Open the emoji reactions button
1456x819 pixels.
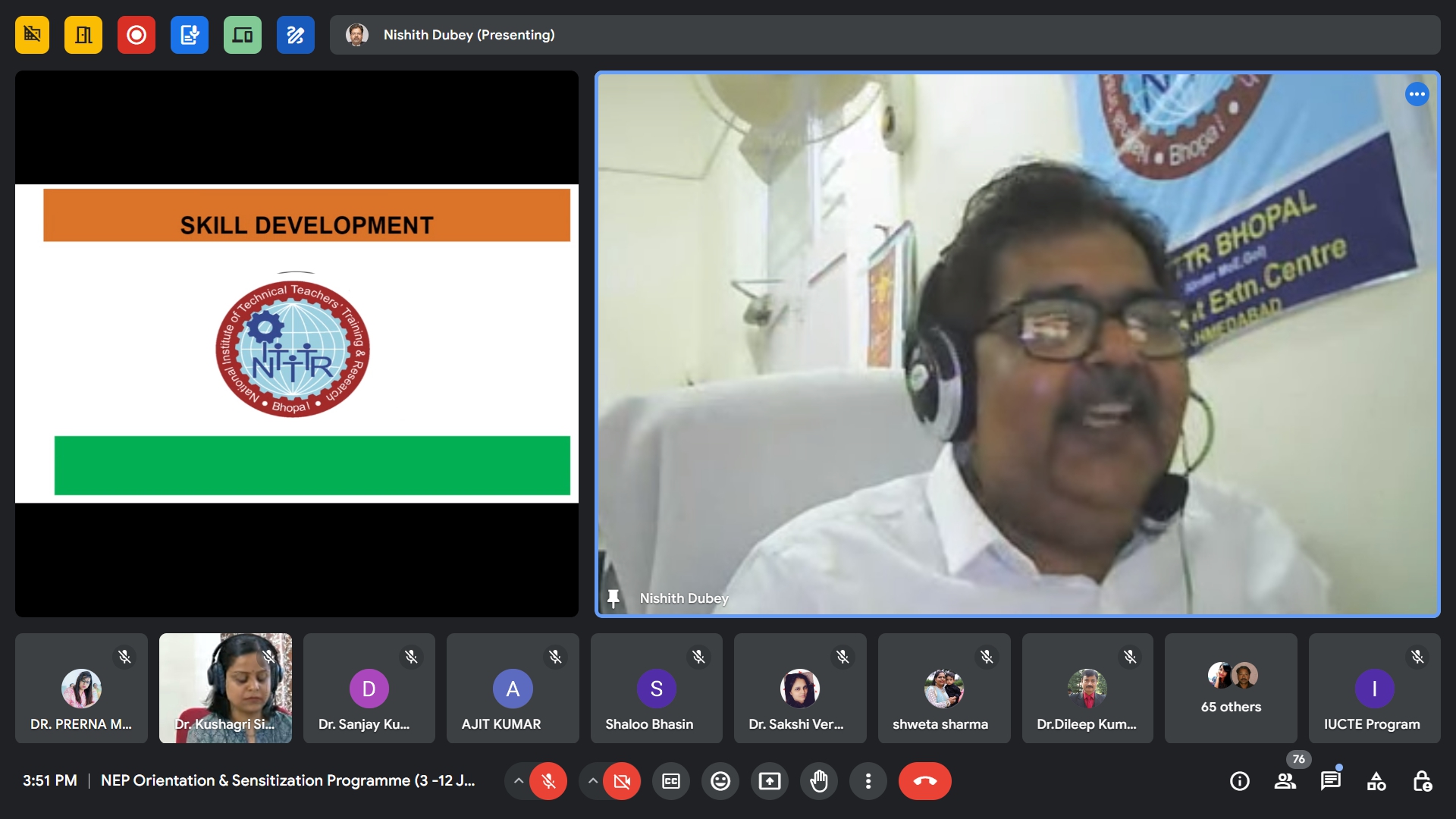pyautogui.click(x=720, y=781)
